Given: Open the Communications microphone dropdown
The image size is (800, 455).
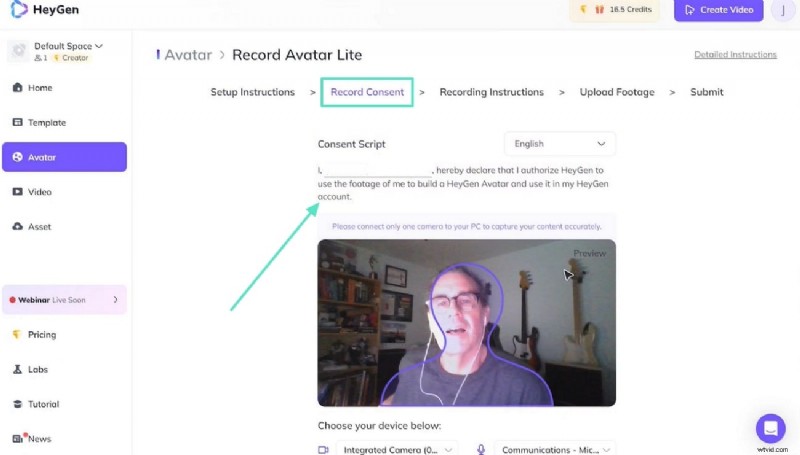Looking at the screenshot, I should click(555, 449).
